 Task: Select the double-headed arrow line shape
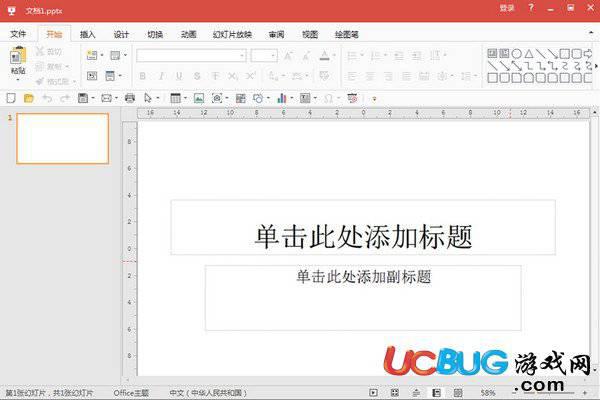coord(517,66)
